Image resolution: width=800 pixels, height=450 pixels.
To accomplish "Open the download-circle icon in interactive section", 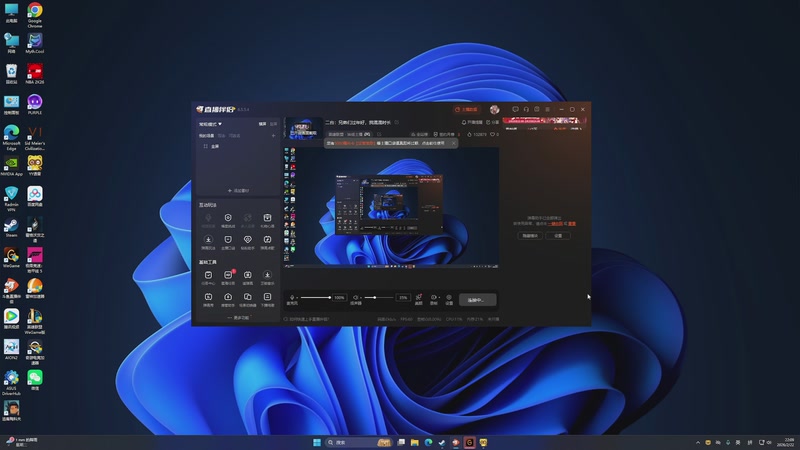I will (x=208, y=242).
